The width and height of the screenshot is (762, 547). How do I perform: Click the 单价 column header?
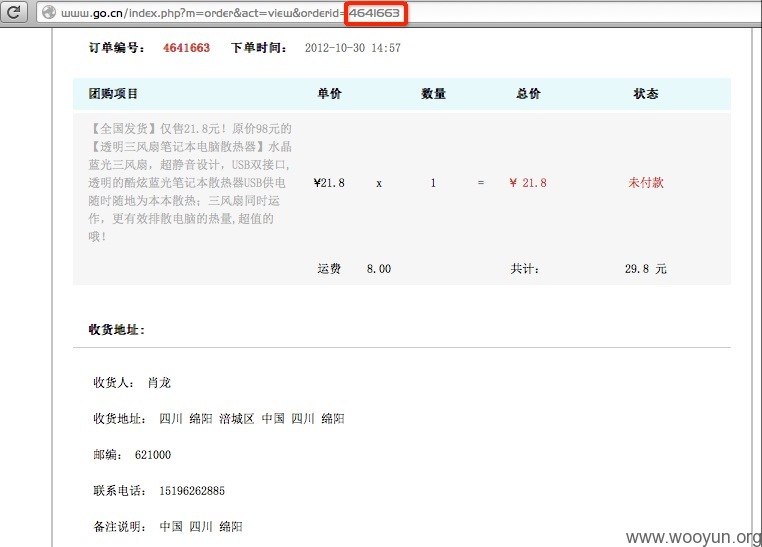click(x=329, y=93)
